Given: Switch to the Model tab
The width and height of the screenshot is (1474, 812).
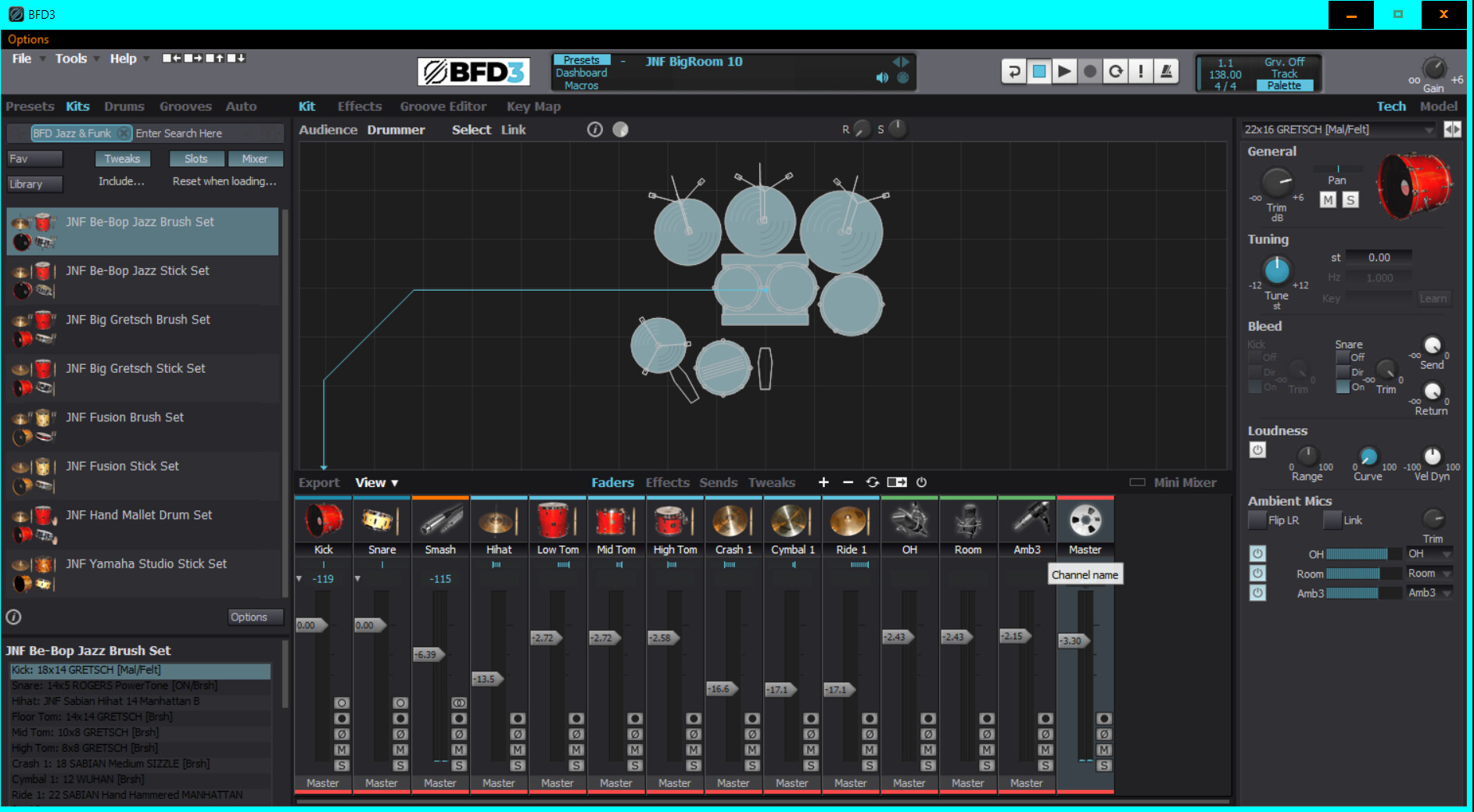Looking at the screenshot, I should (1438, 106).
